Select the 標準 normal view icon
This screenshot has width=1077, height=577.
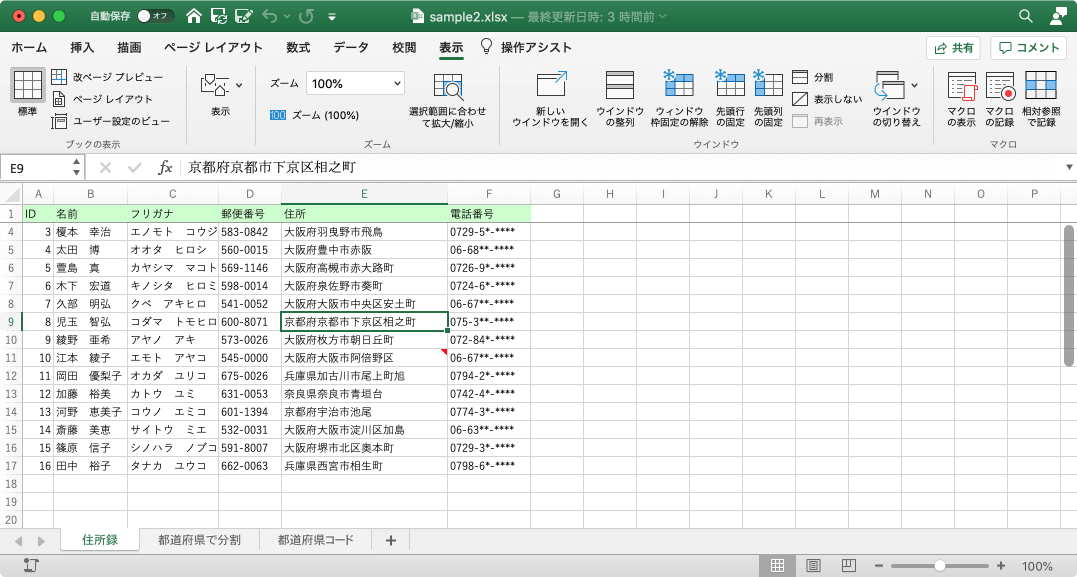coord(27,85)
